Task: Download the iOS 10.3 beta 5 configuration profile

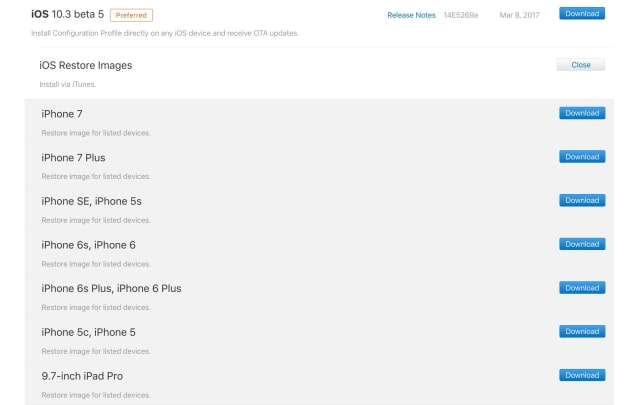Action: pos(582,13)
